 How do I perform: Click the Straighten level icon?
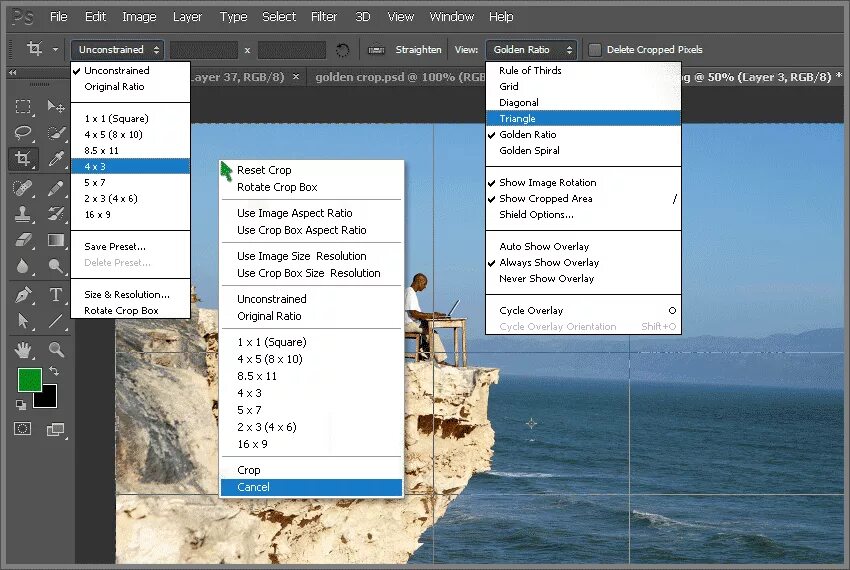376,50
